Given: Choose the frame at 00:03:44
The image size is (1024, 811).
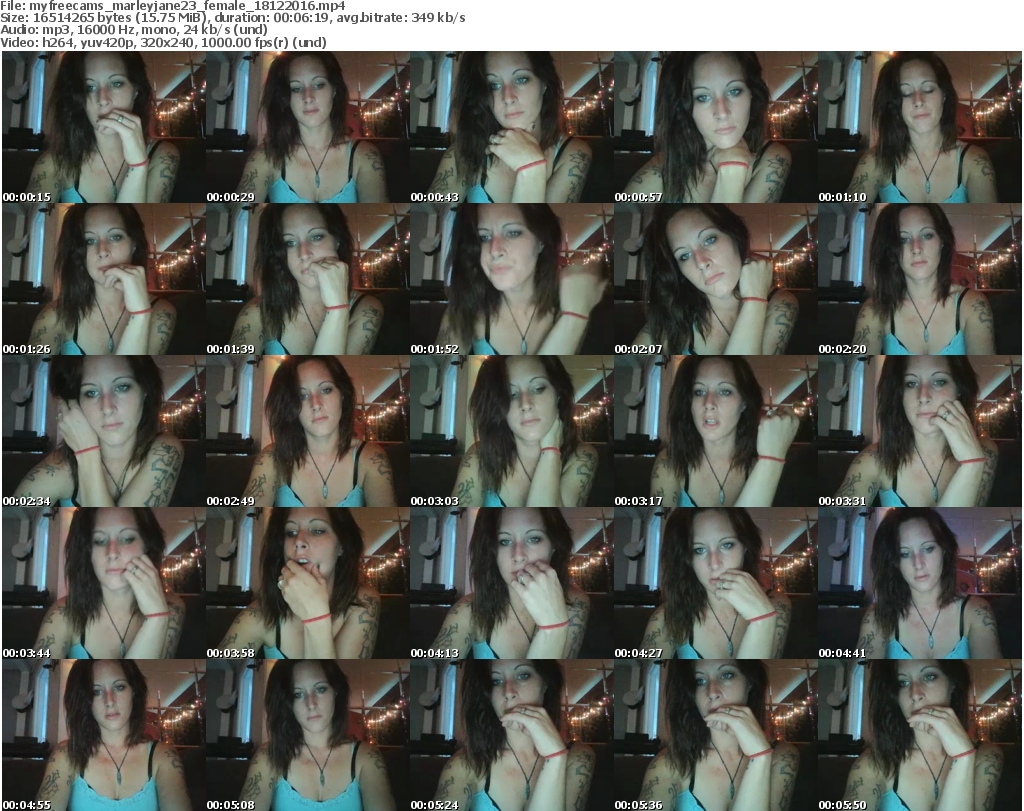Looking at the screenshot, I should [104, 583].
